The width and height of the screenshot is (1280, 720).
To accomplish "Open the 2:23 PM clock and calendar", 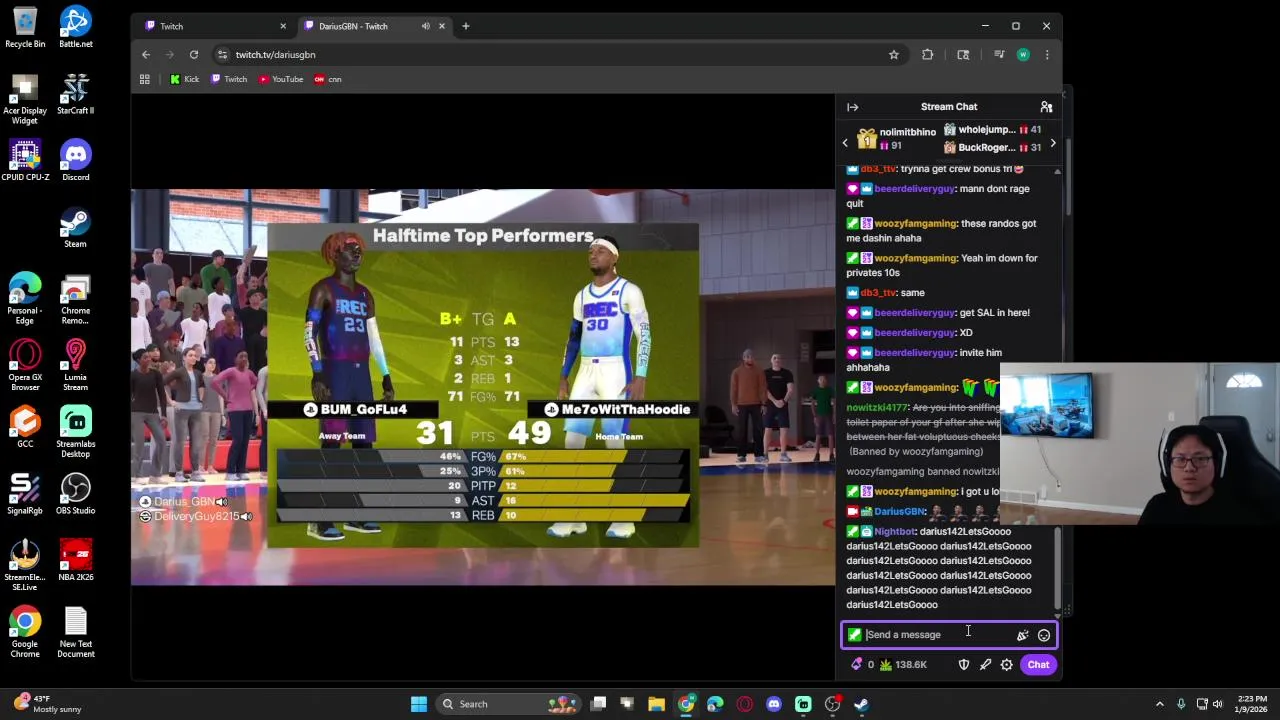I will click(x=1253, y=704).
